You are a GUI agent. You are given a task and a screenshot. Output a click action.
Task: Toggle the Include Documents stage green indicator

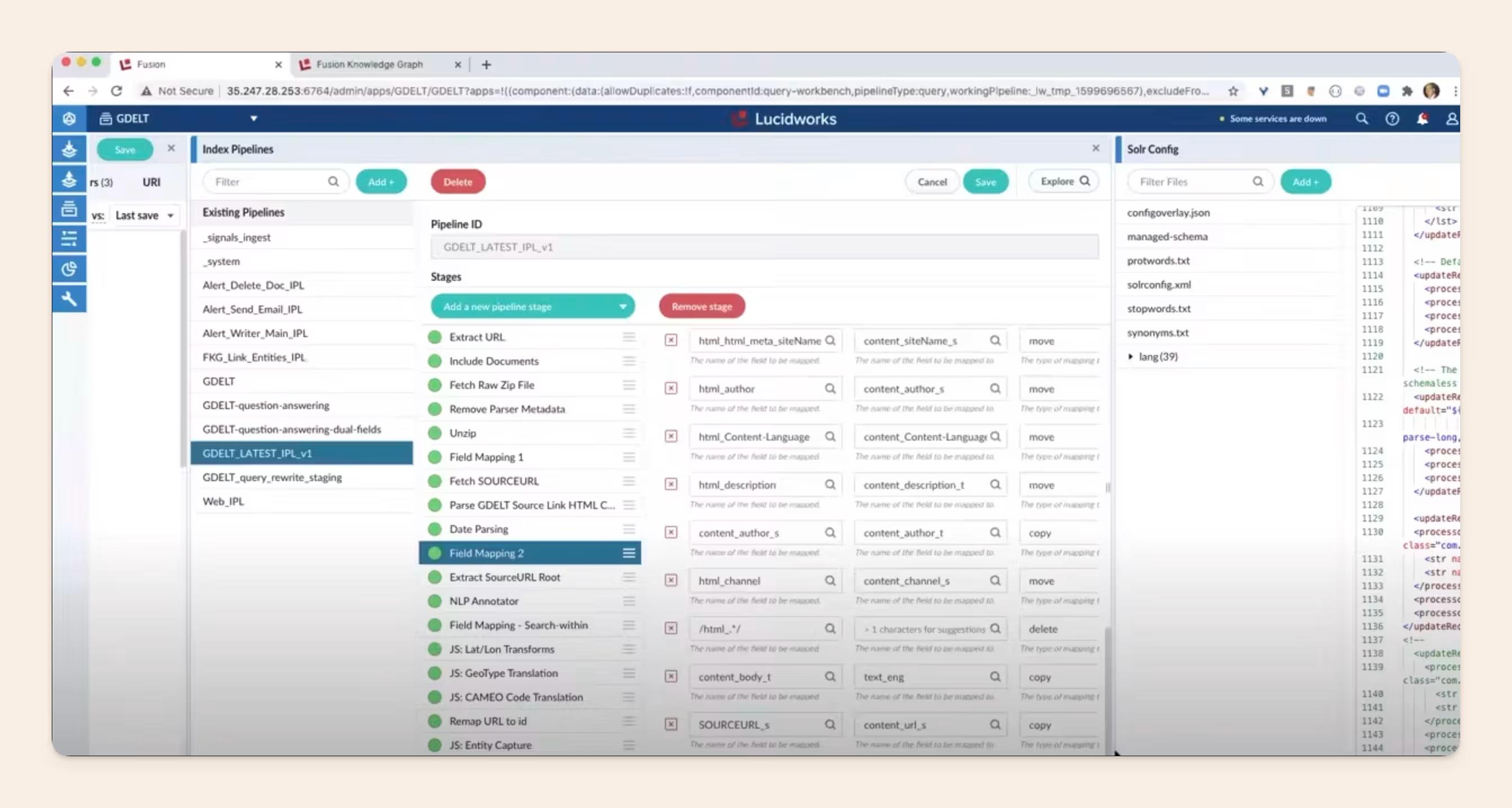coord(435,361)
